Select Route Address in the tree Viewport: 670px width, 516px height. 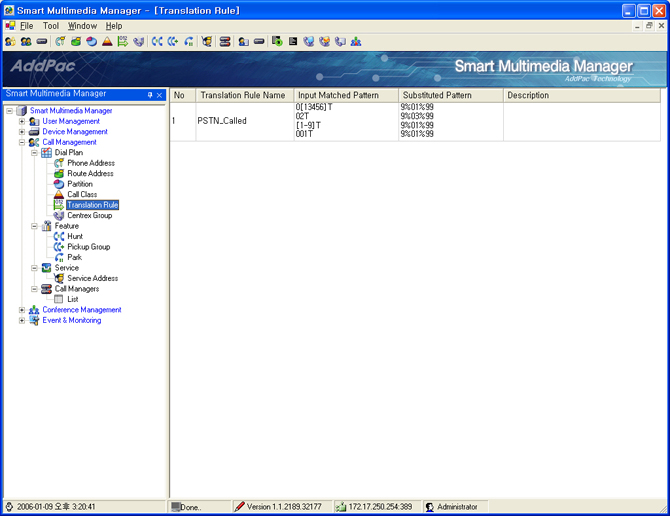(90, 174)
